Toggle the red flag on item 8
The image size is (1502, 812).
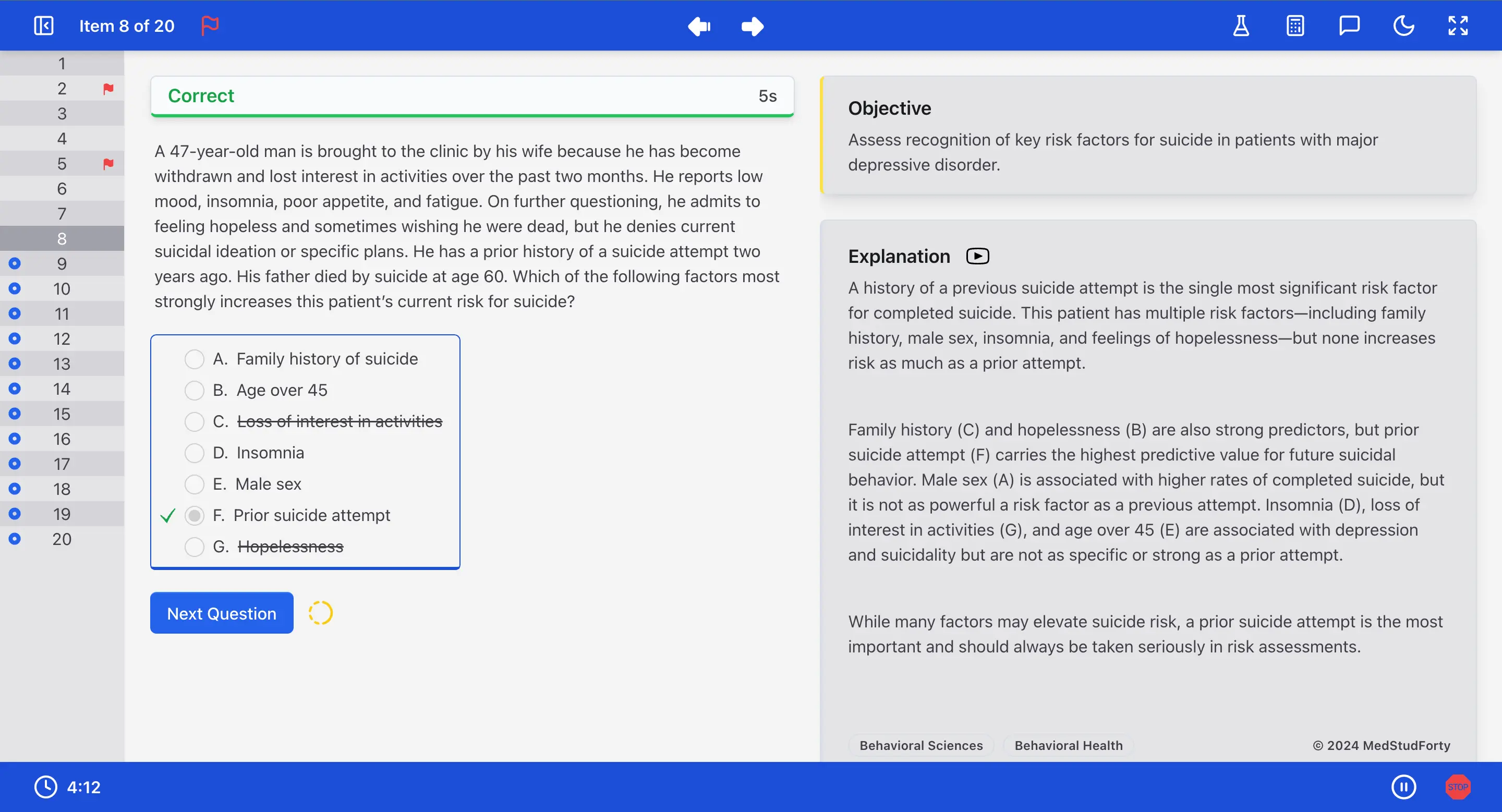[x=210, y=26]
